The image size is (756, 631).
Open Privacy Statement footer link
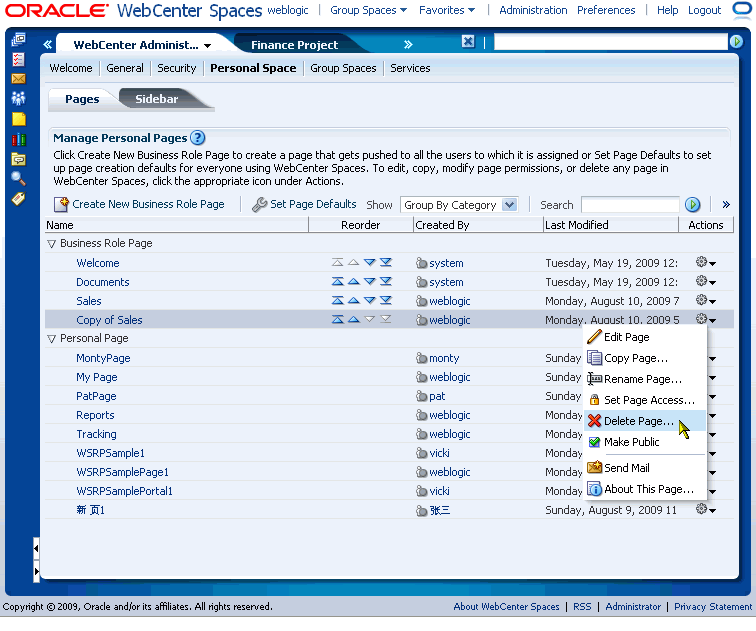[713, 607]
